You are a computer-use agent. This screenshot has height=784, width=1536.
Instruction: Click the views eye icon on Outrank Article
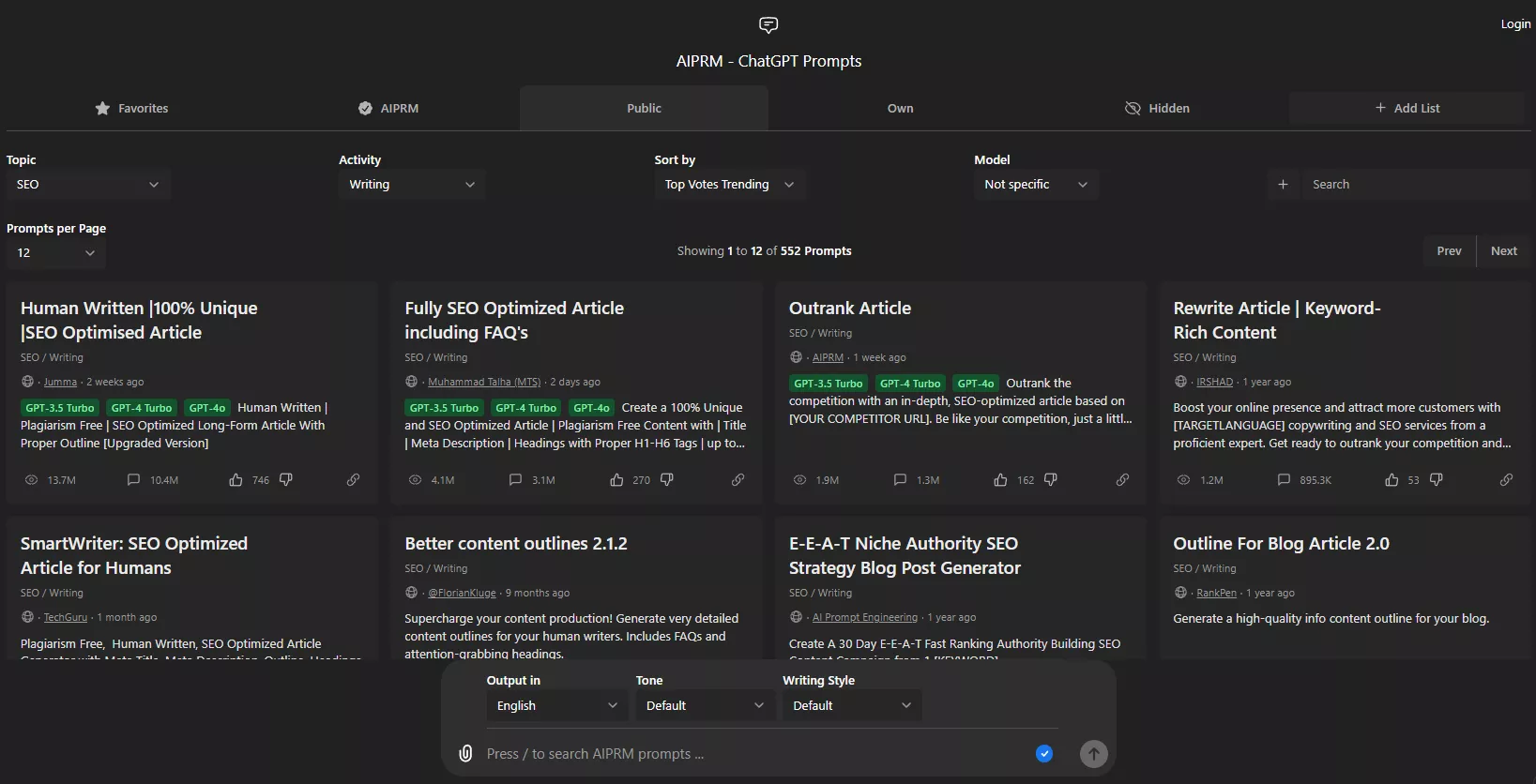click(799, 480)
